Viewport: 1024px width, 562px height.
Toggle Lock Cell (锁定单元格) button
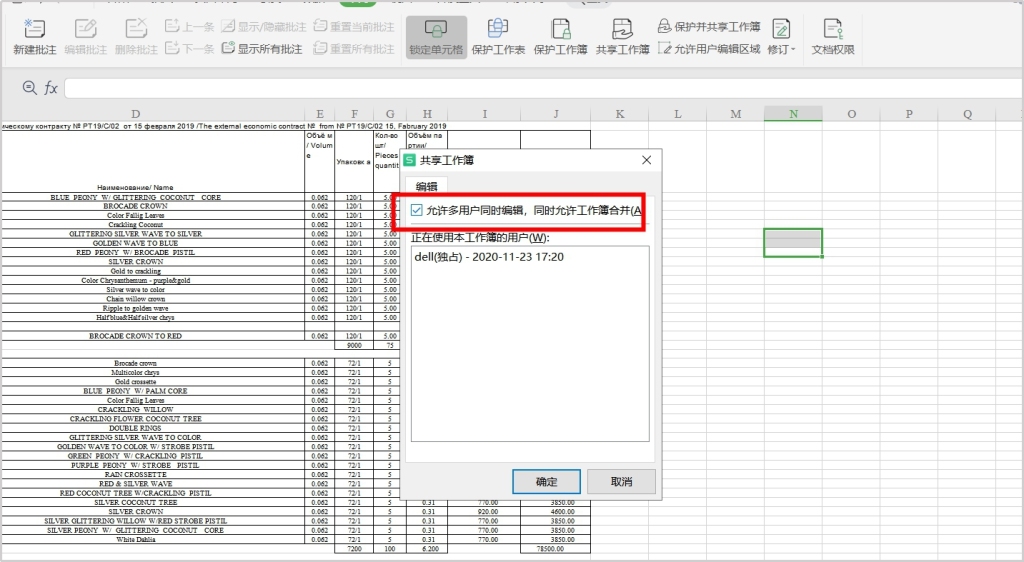[436, 37]
